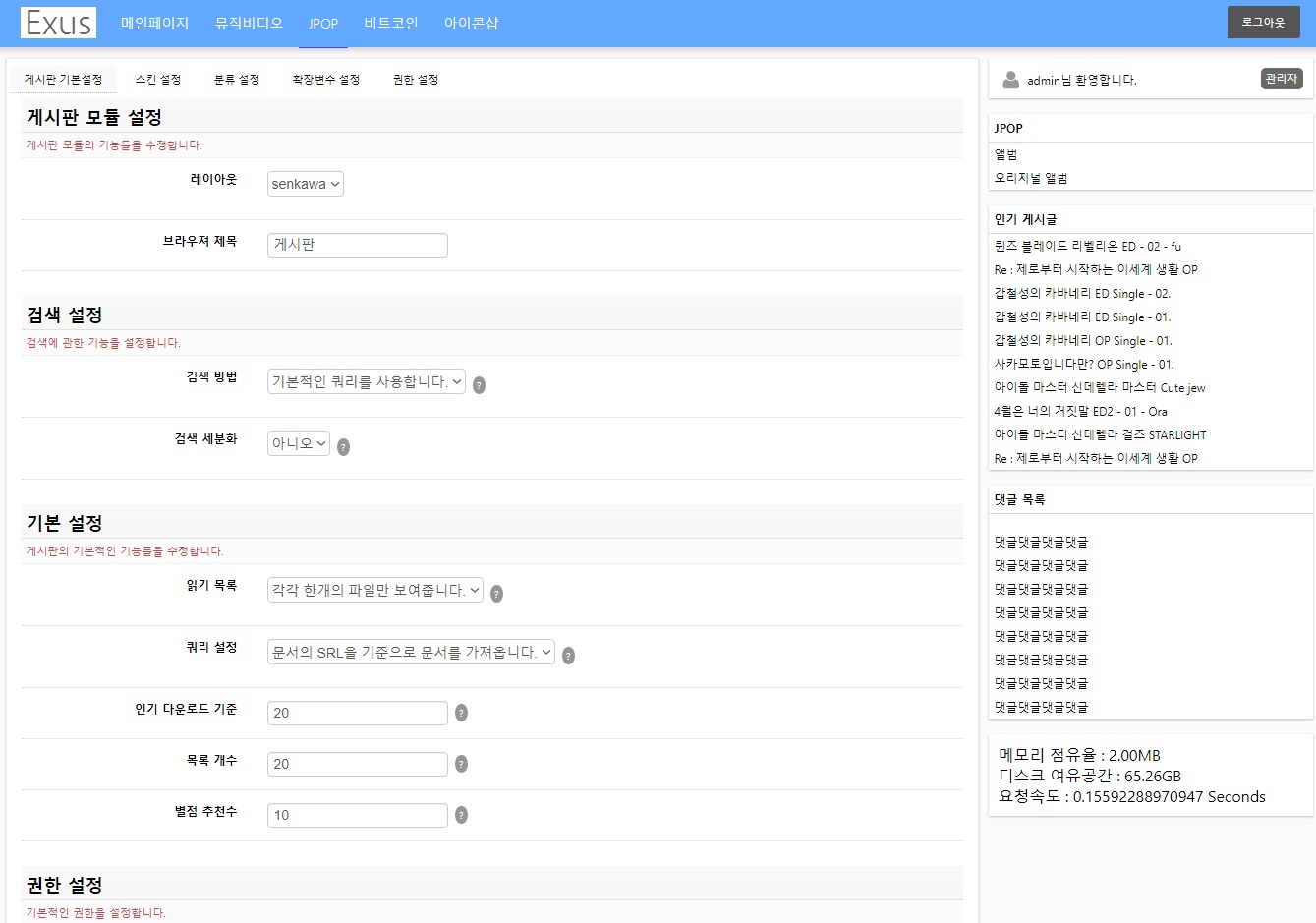
Task: Switch to 게시판 기본설정 tab
Action: pos(63,80)
